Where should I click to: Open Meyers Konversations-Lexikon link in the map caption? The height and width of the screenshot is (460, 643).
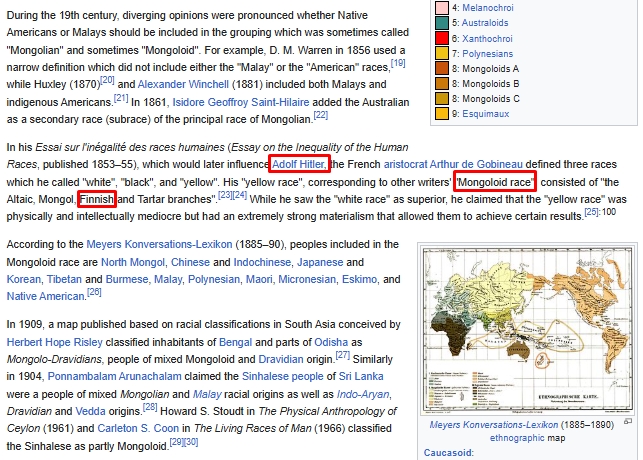(494, 425)
